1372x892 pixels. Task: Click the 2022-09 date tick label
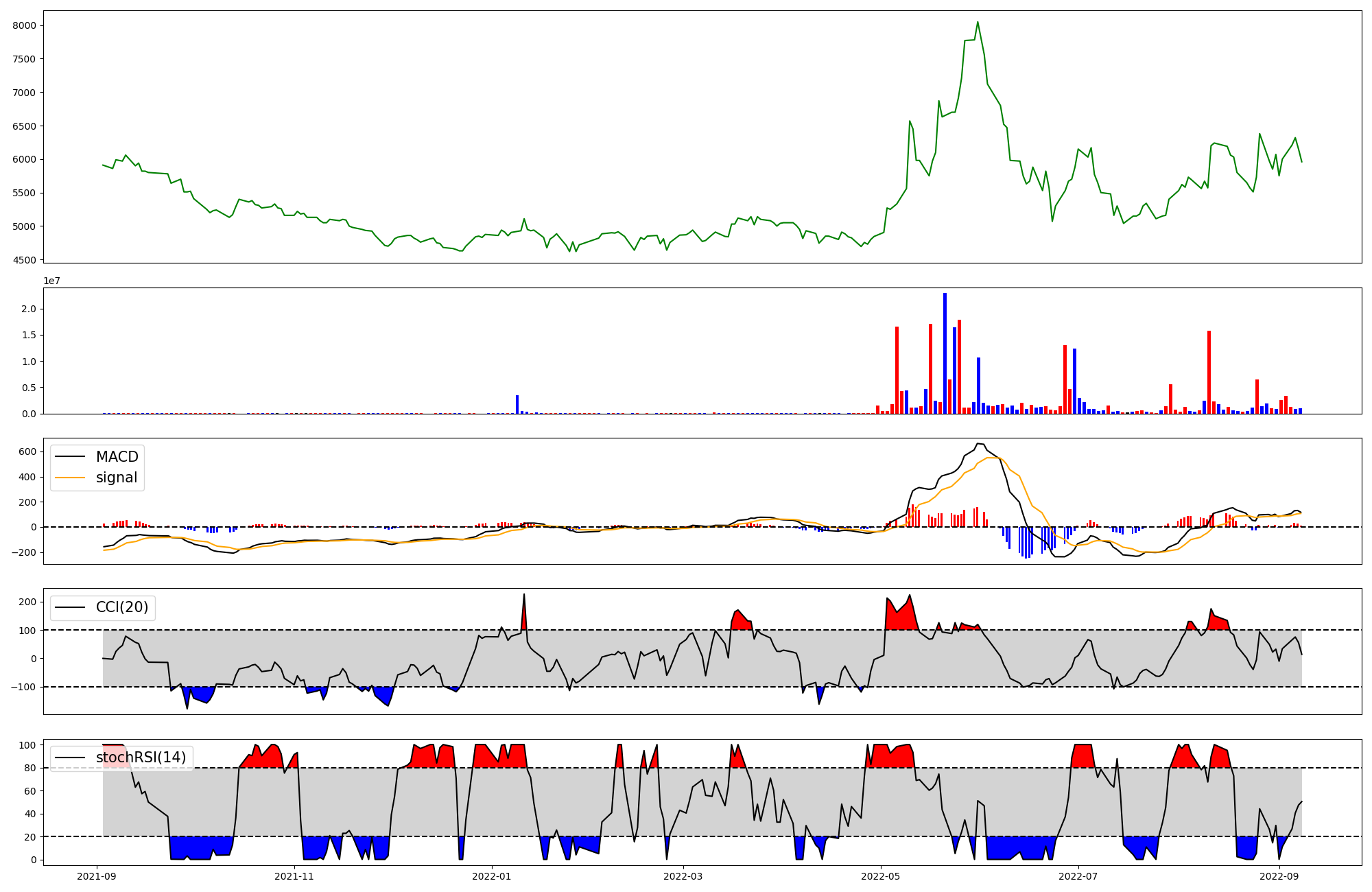tap(1279, 876)
